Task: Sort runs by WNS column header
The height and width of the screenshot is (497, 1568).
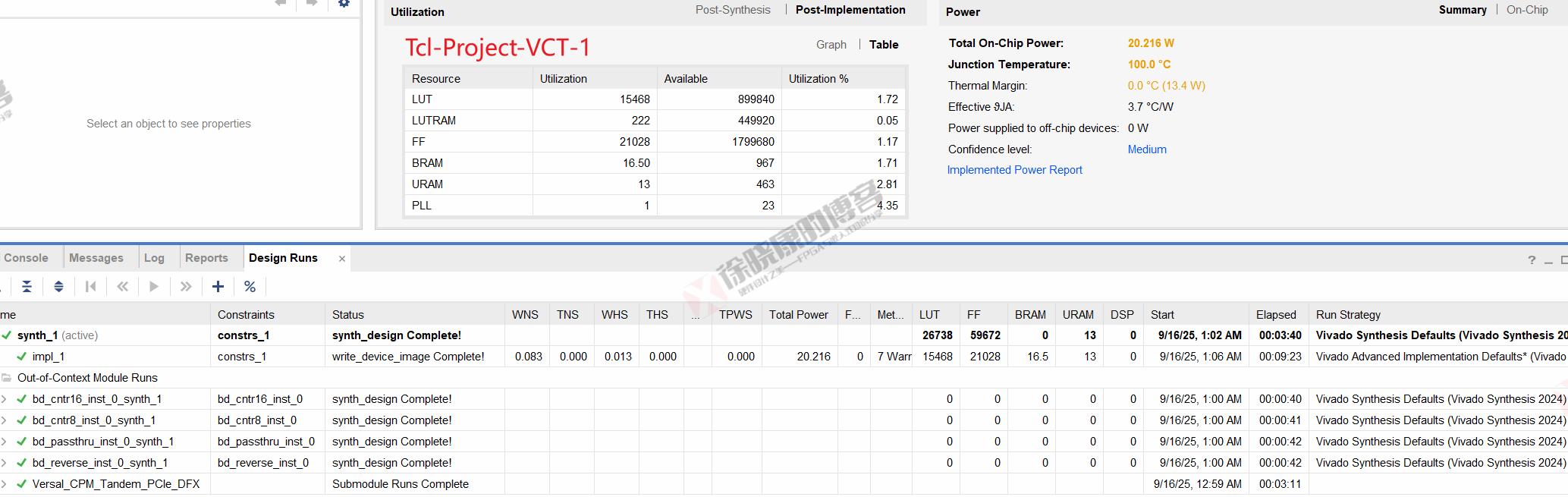Action: click(x=527, y=314)
